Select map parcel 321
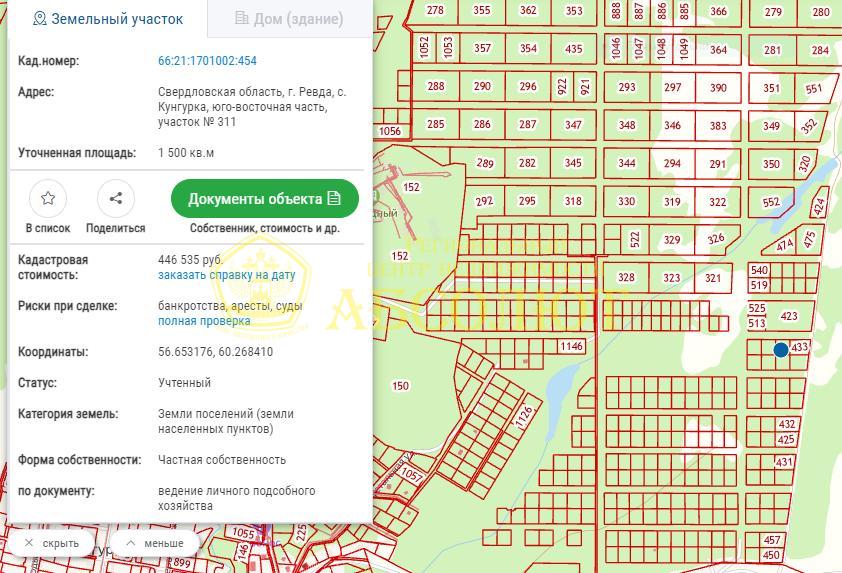This screenshot has width=842, height=573. tap(713, 278)
